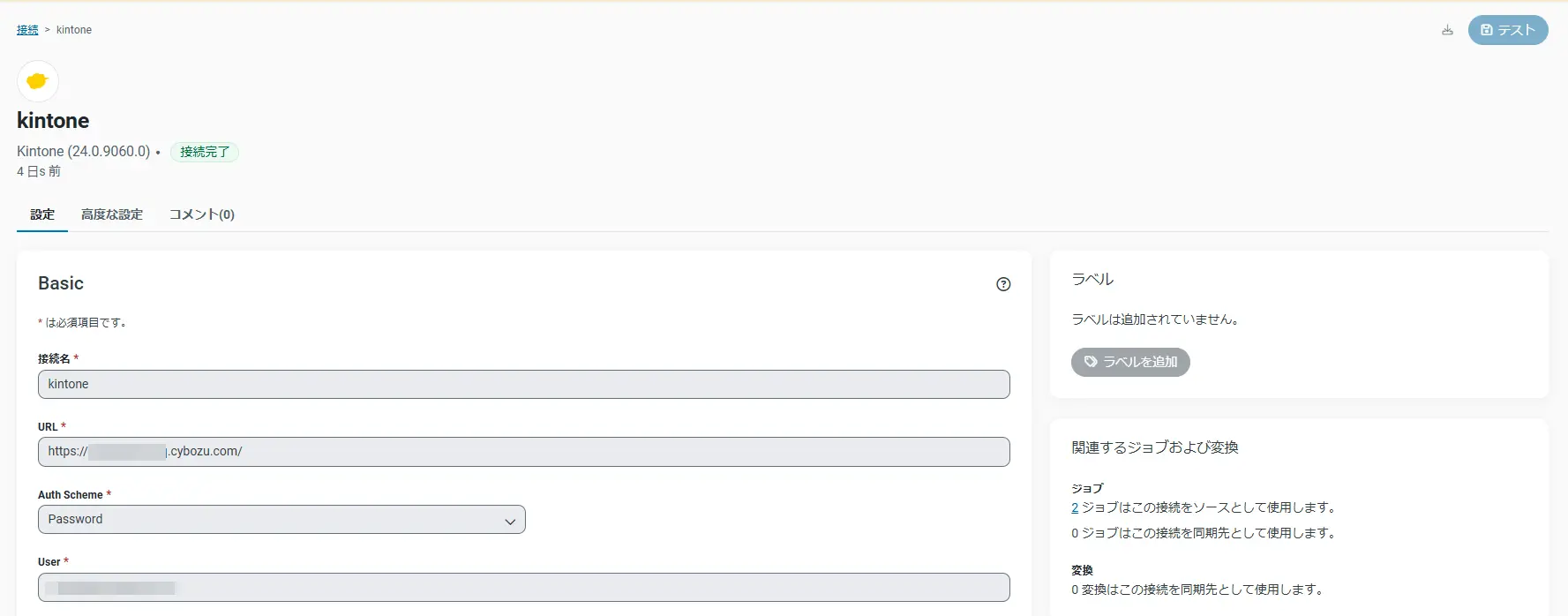1568x616 pixels.
Task: Switch to the 高度な設定 tab
Action: 112,214
